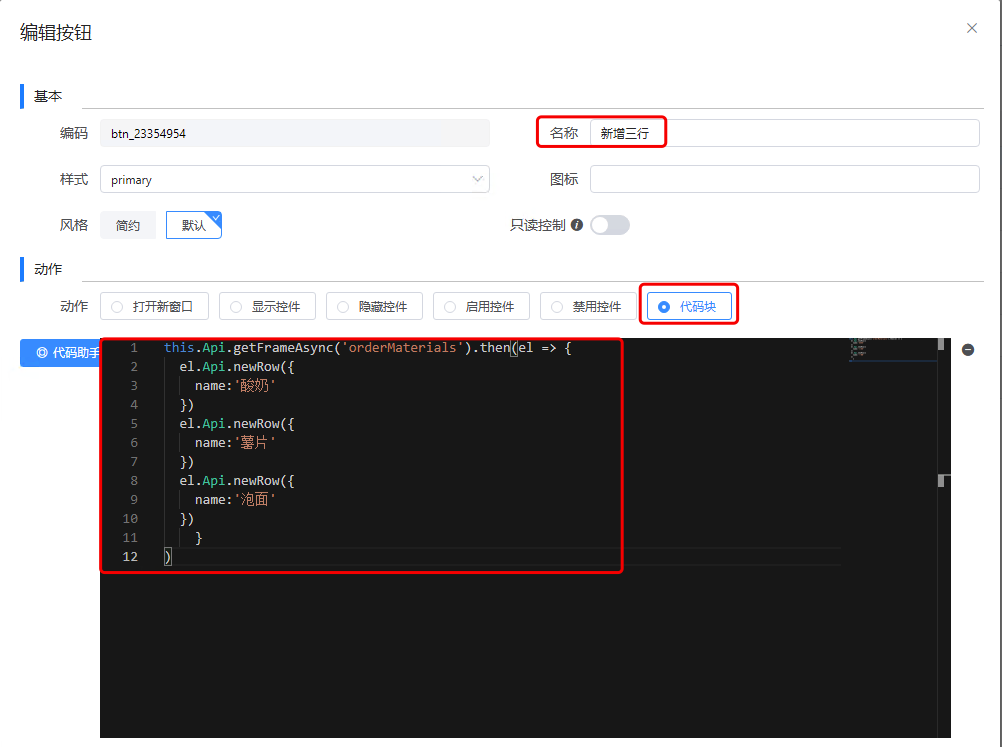
Task: Click the minus icon beside code editor
Action: [967, 350]
